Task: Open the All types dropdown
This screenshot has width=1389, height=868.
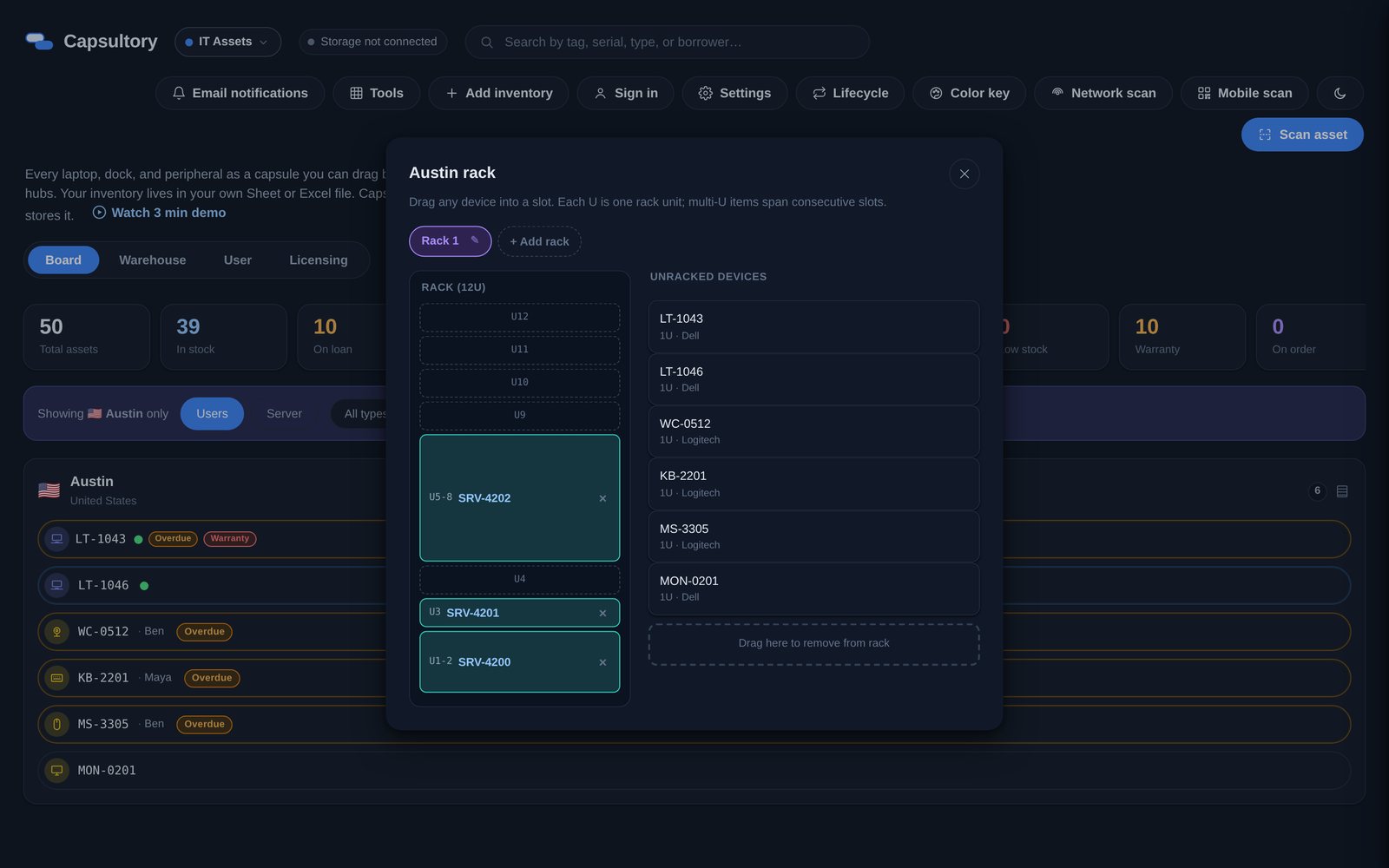Action: click(x=359, y=413)
